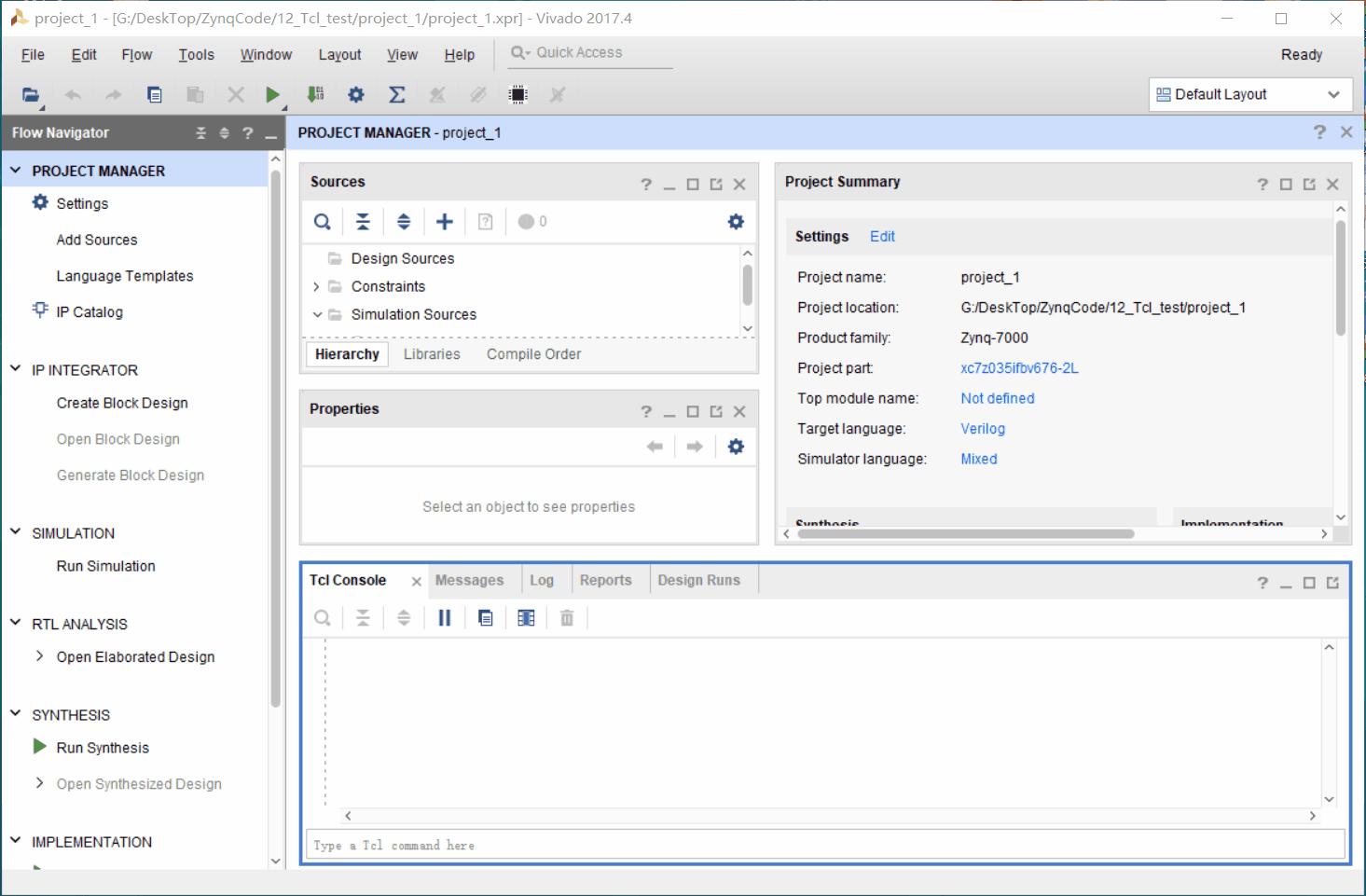Click Edit link in Project Summary settings
This screenshot has width=1366, height=896.
(x=882, y=237)
